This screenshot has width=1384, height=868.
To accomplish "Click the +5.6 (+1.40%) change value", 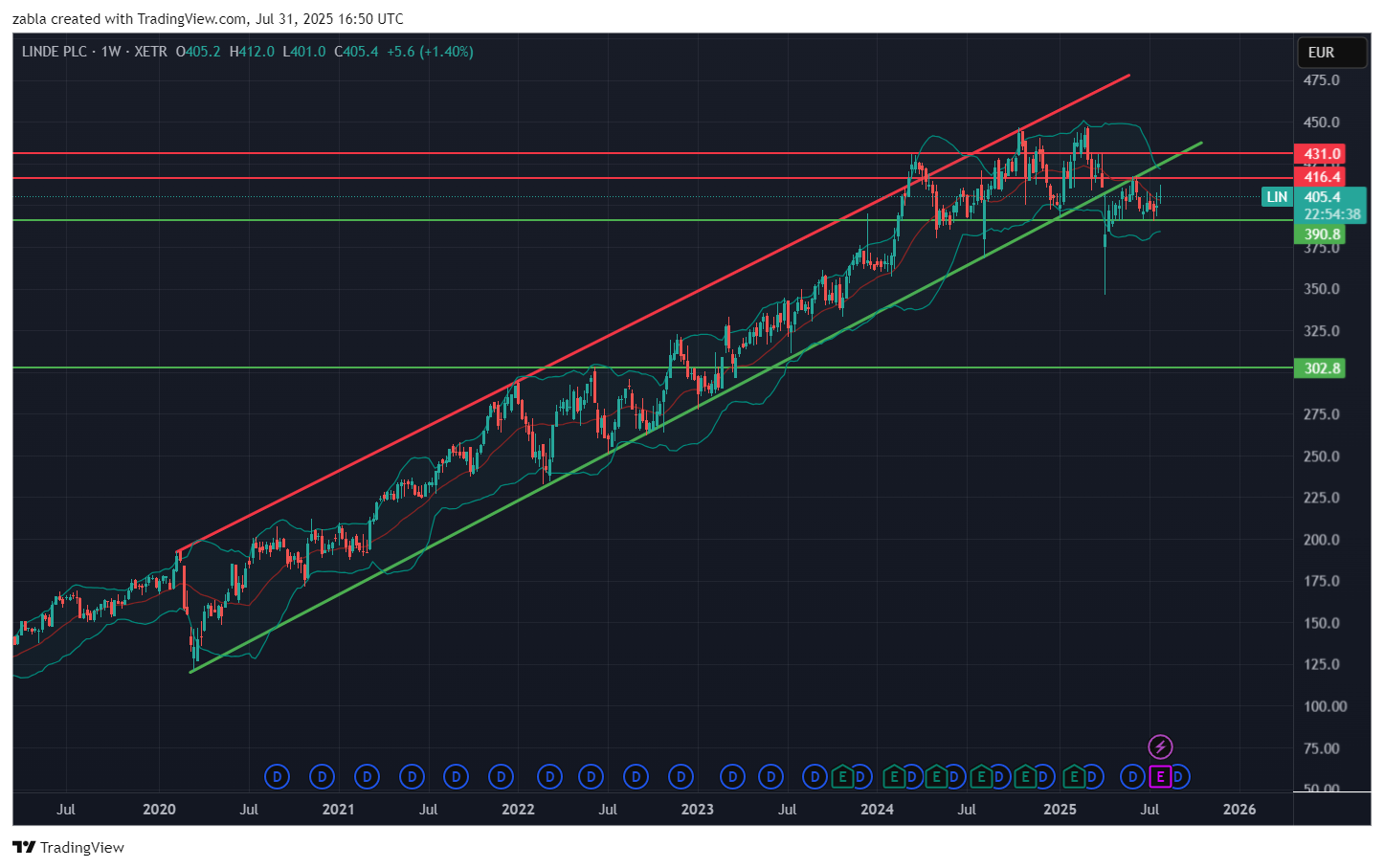I will point(430,52).
